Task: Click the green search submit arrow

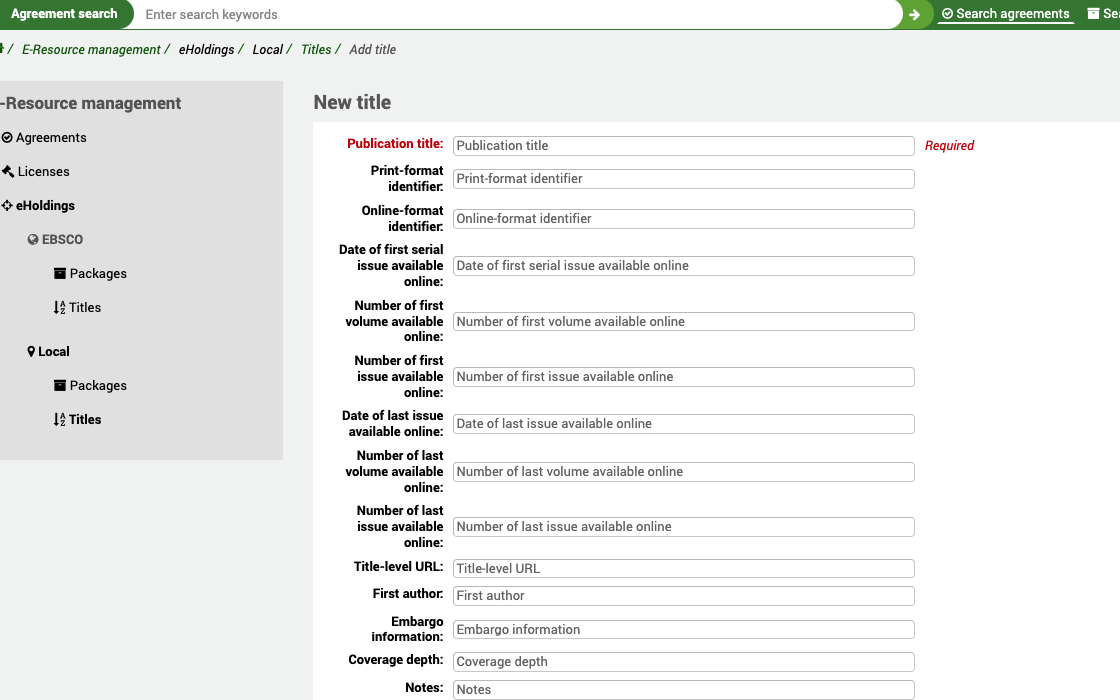Action: pos(914,14)
